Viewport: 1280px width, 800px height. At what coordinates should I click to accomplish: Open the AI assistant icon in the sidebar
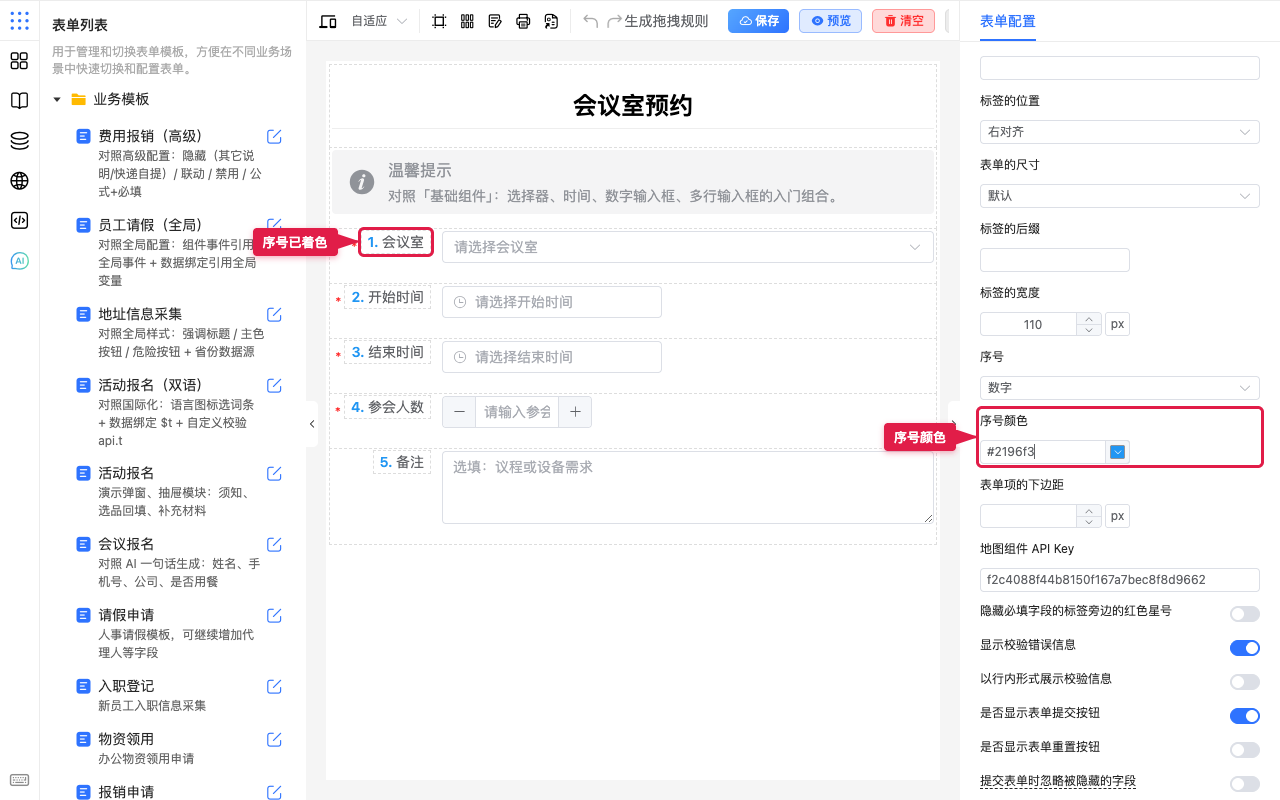(19, 261)
